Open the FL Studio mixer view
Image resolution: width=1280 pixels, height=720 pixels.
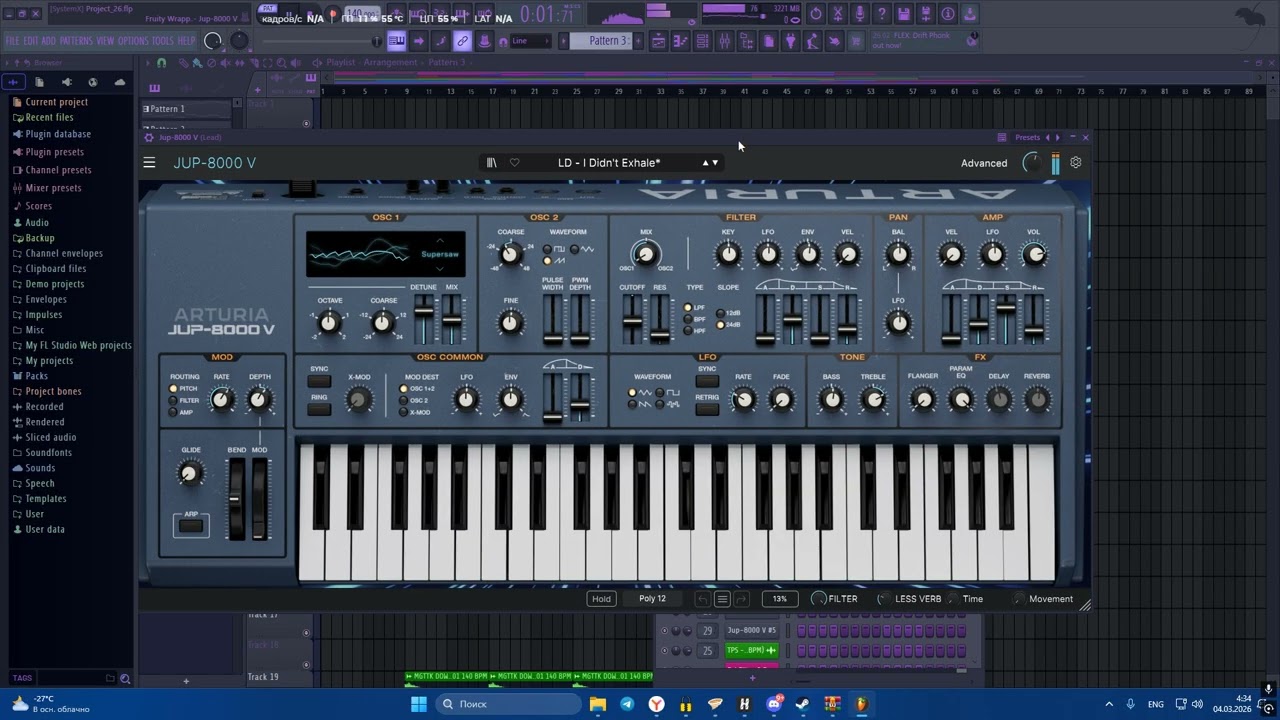(724, 41)
